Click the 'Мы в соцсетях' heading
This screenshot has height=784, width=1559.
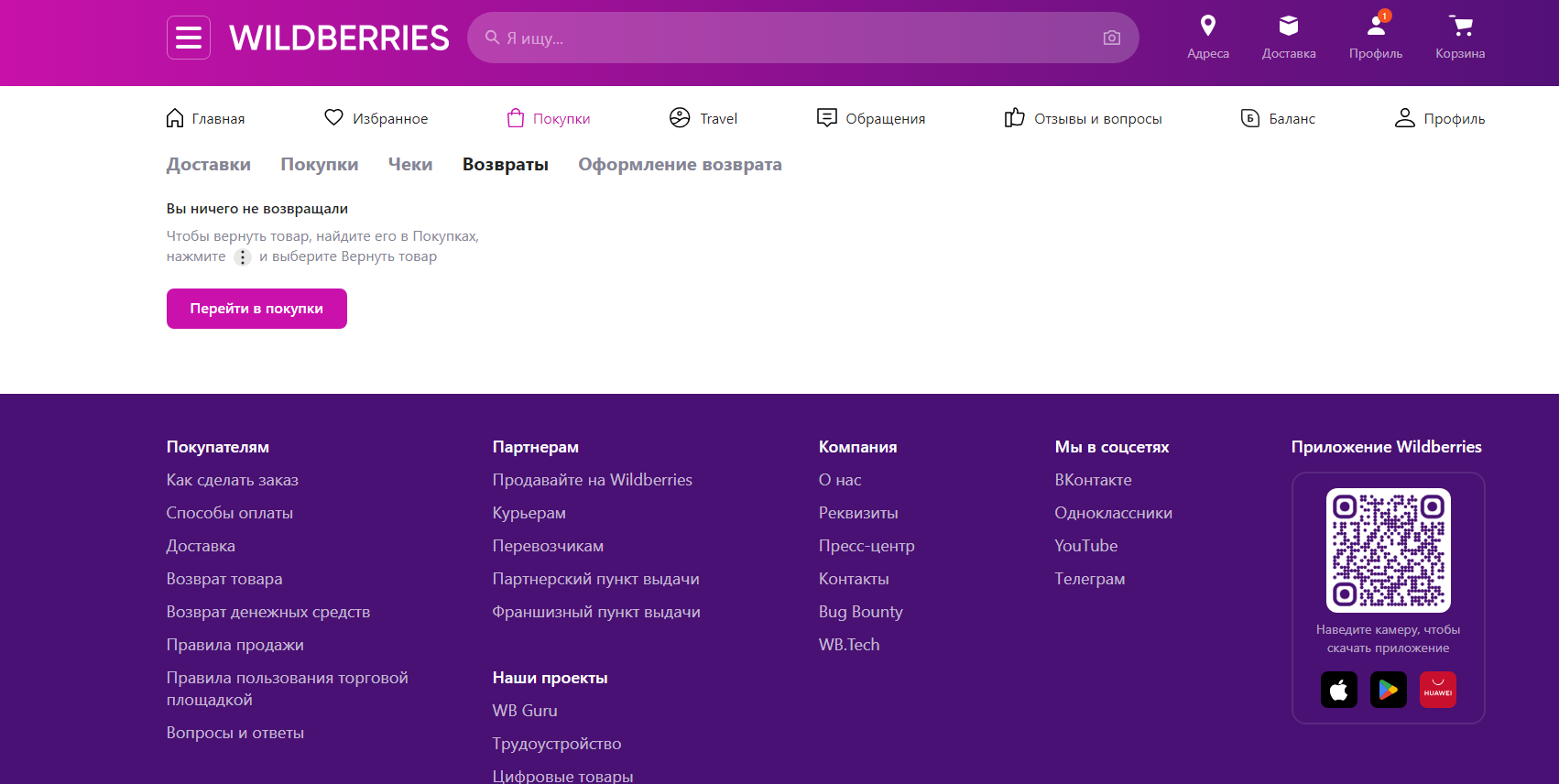pyautogui.click(x=1112, y=447)
